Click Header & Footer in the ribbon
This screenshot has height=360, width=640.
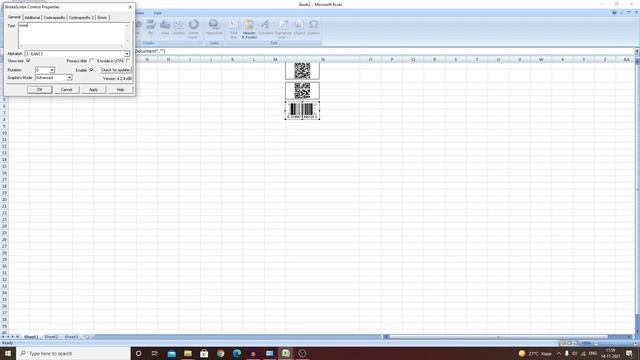pyautogui.click(x=249, y=29)
